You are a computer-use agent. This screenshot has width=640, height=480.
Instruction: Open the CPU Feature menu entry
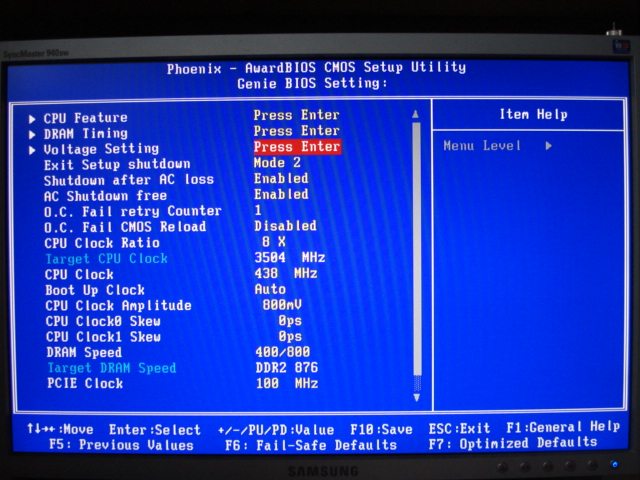click(86, 118)
